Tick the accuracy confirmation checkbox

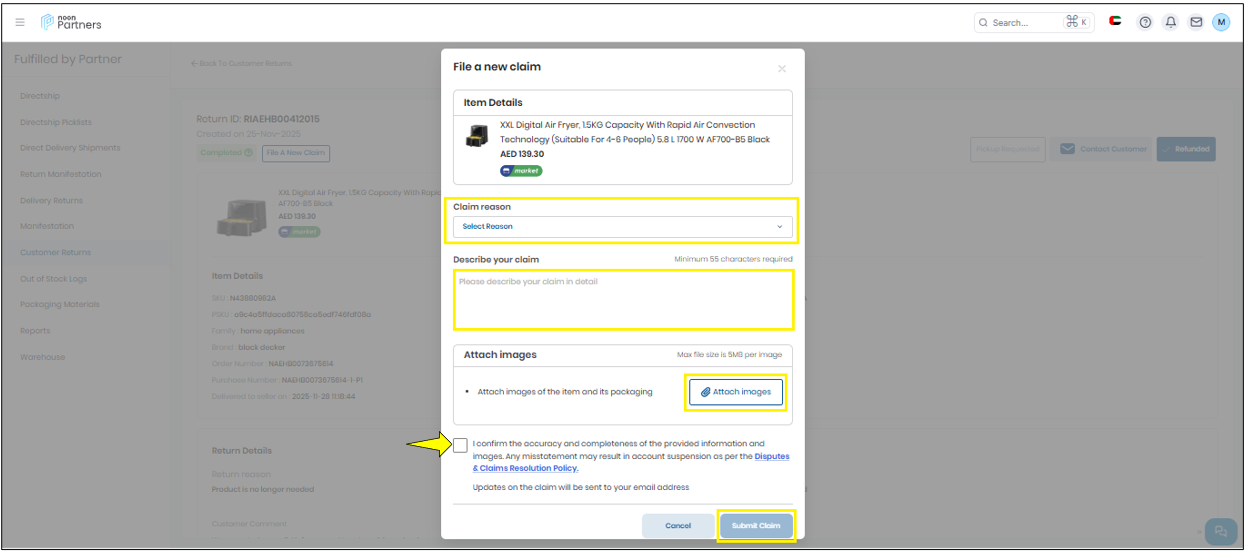(460, 445)
